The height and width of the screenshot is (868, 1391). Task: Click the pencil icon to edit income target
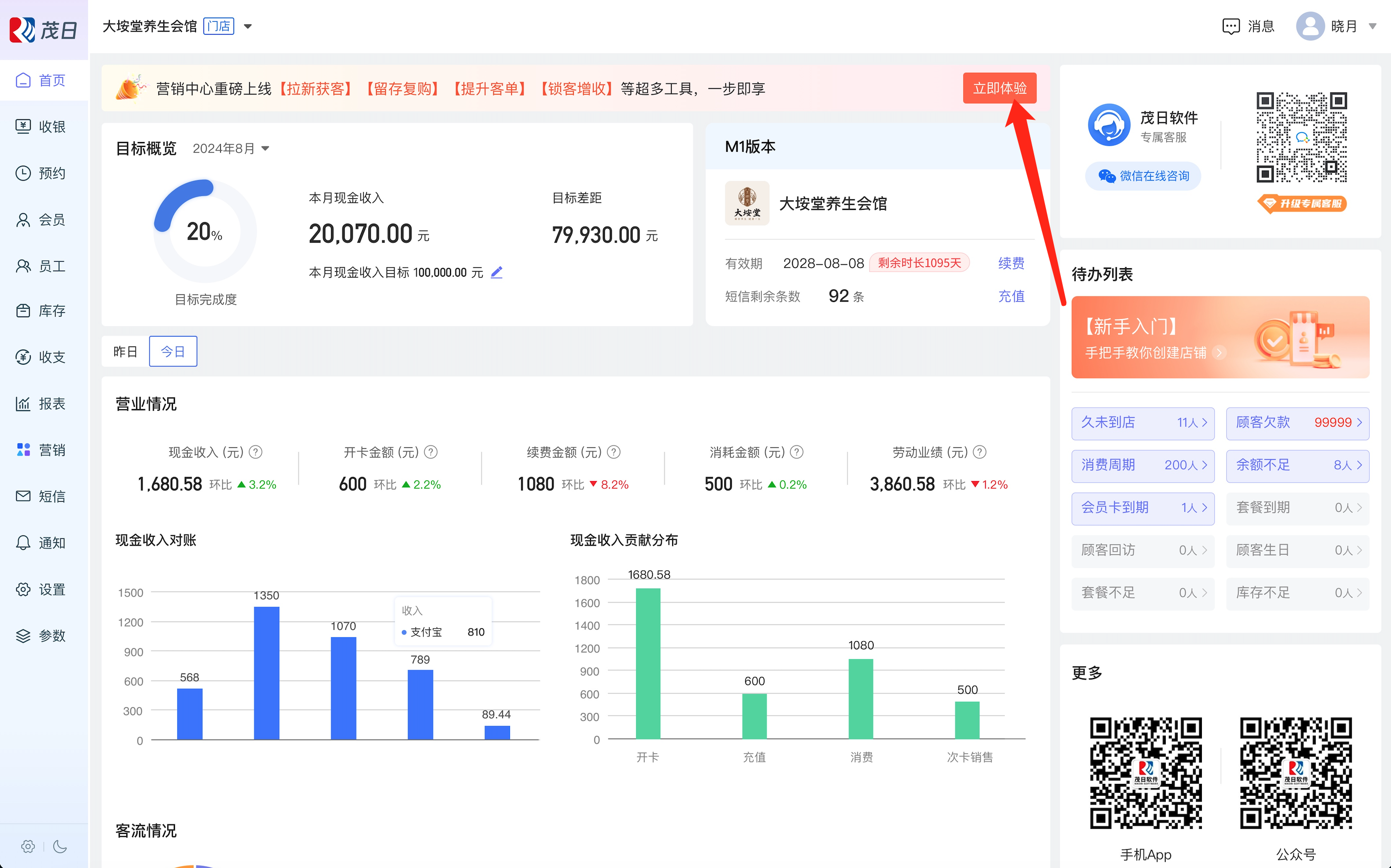click(x=497, y=272)
